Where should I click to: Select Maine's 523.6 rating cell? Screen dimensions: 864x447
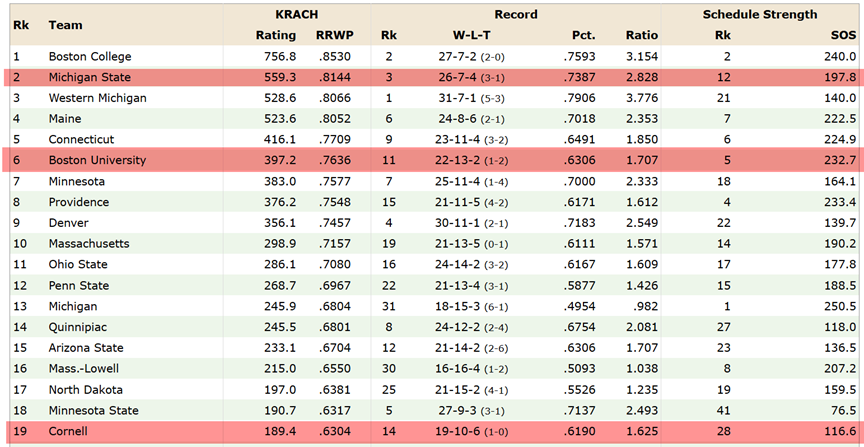[x=282, y=119]
